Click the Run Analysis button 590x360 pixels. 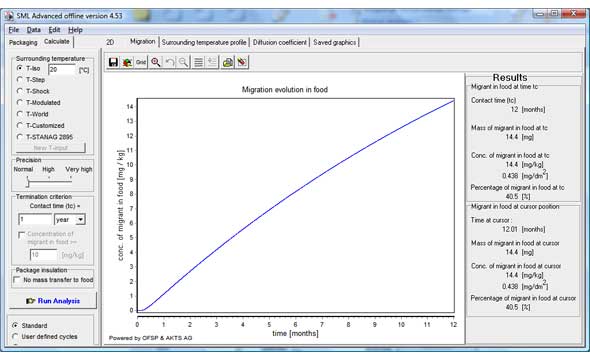[x=53, y=301]
